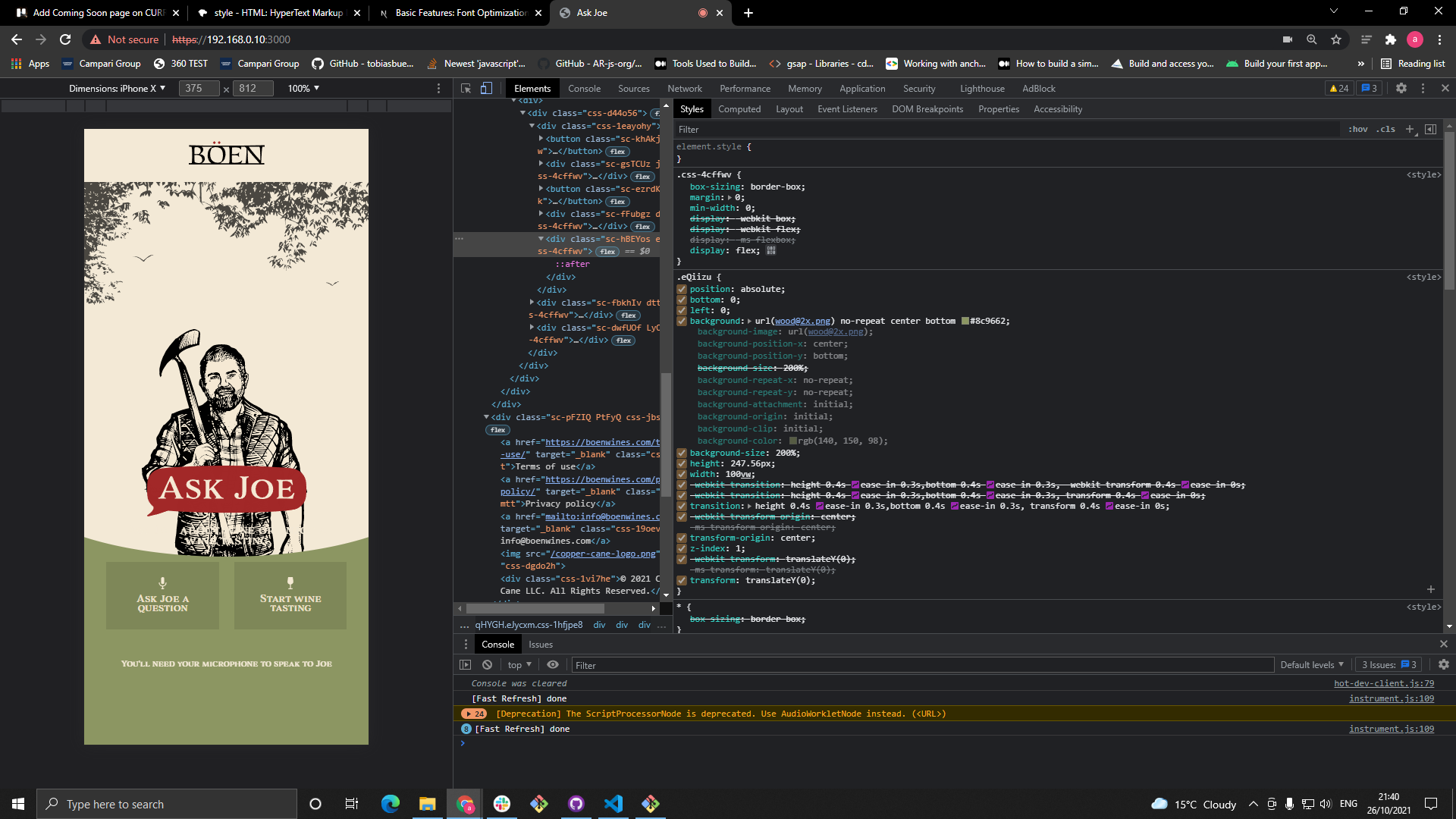Viewport: 1456px width, 819px height.
Task: Switch to the Sources panel tab
Action: click(633, 89)
